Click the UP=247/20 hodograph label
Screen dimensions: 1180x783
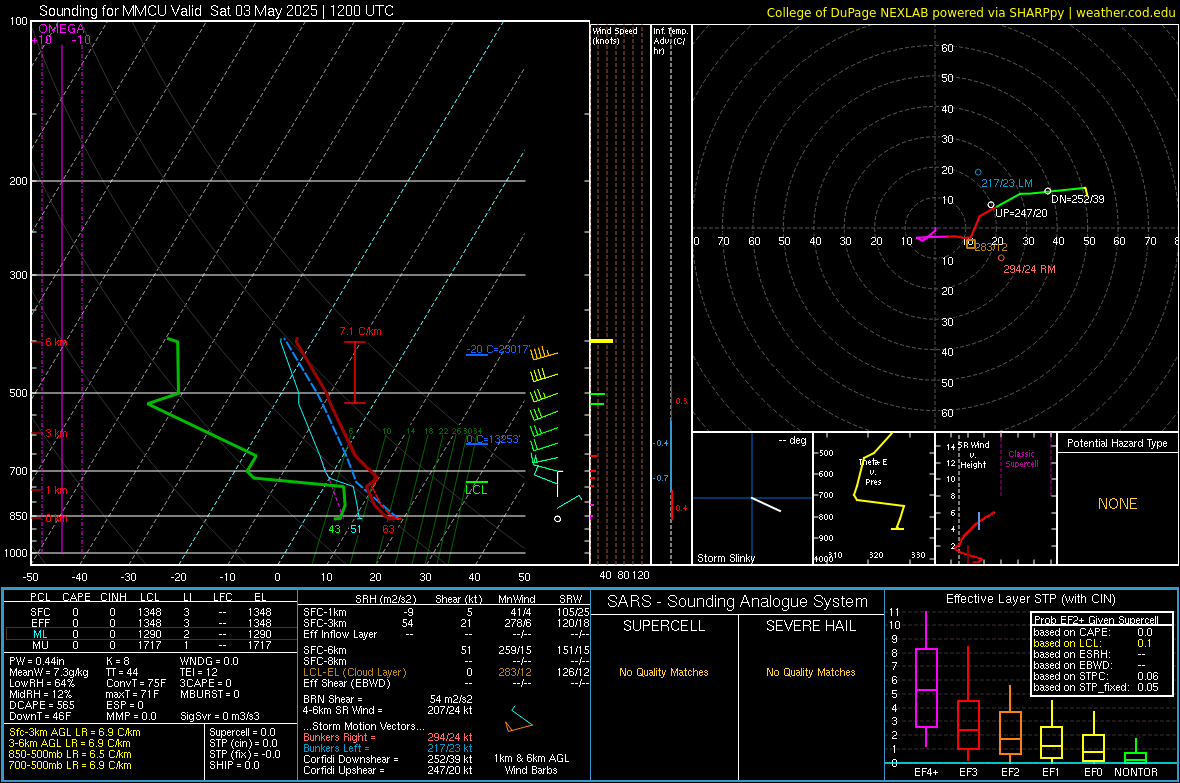click(x=1021, y=213)
